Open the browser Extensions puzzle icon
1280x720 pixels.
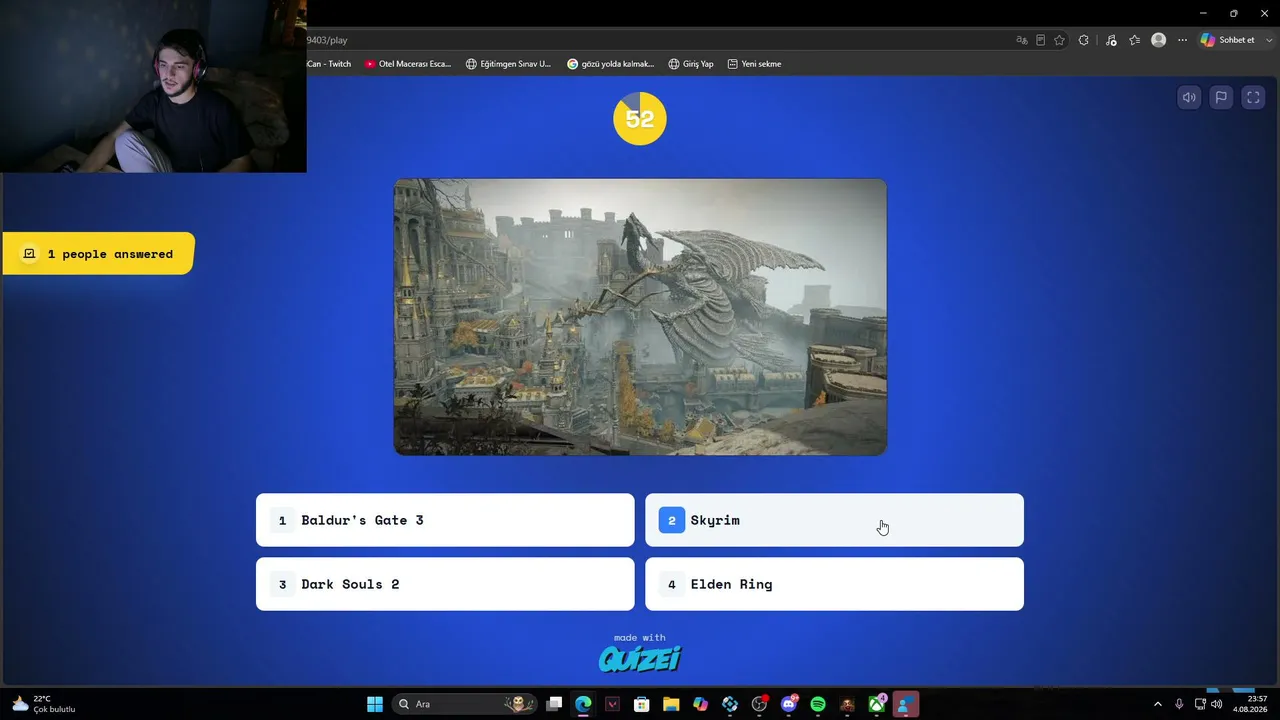click(x=1083, y=40)
